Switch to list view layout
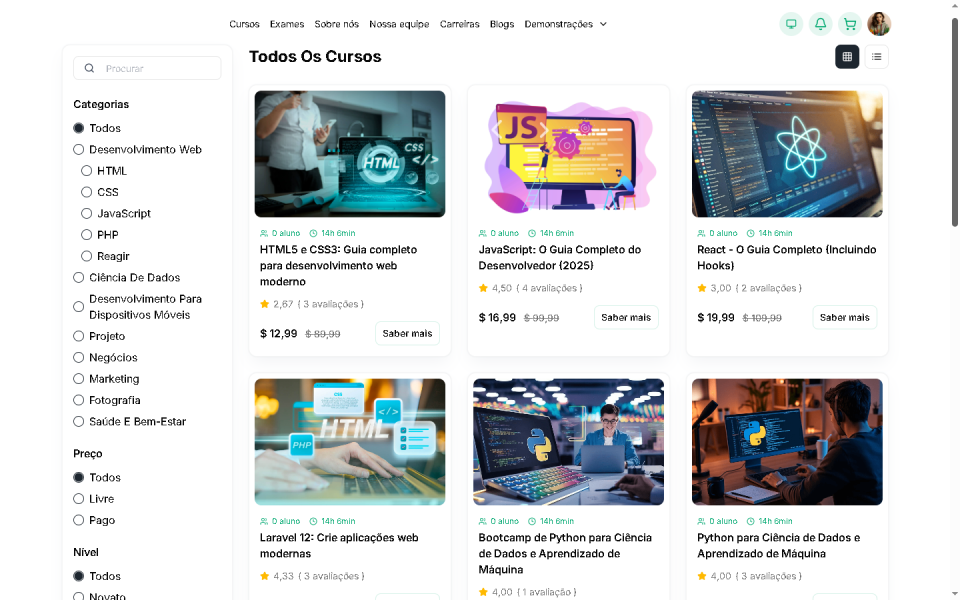The height and width of the screenshot is (600, 960). point(876,57)
